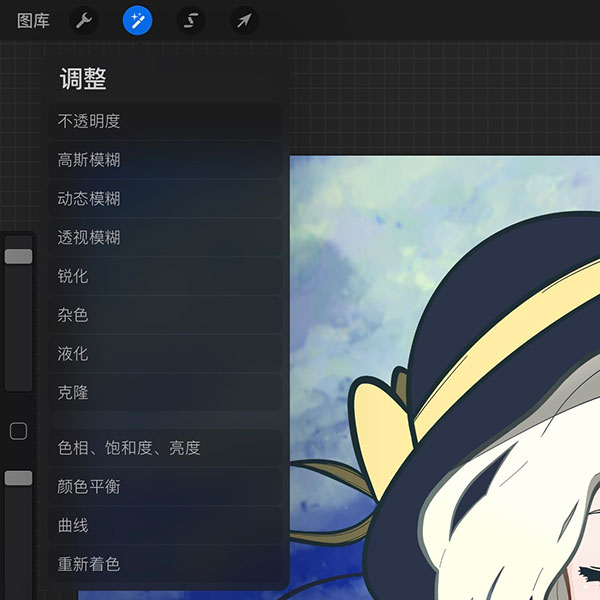This screenshot has width=600, height=600.
Task: Choose 杂色 noise adjustment
Action: click(165, 315)
